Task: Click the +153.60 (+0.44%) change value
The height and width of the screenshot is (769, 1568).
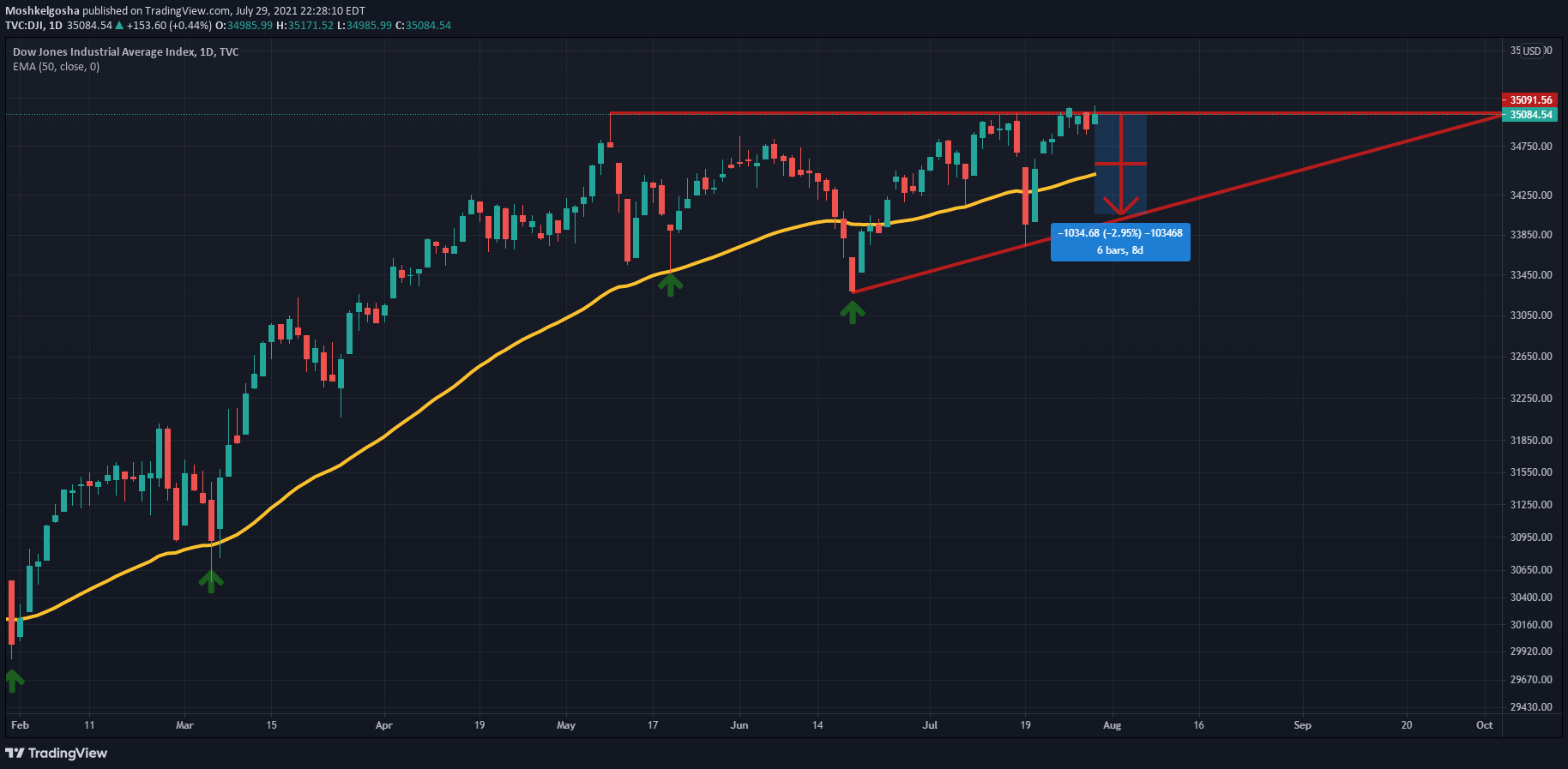Action: click(169, 26)
